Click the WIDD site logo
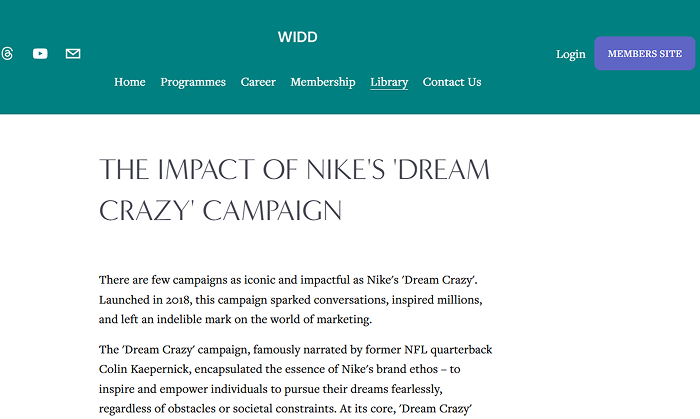Image resolution: width=700 pixels, height=419 pixels. [297, 38]
